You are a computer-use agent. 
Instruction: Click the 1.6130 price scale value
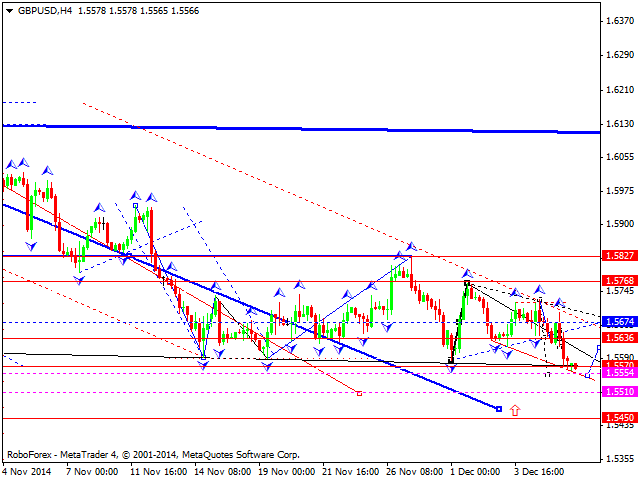click(619, 123)
